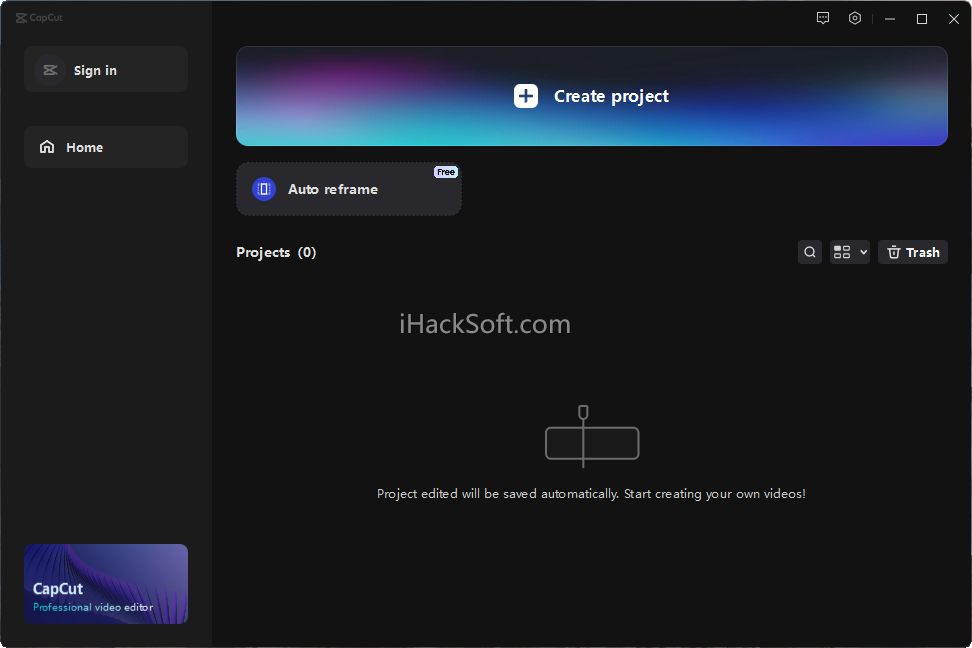This screenshot has height=648, width=972.
Task: Click the CapCut avatar icon beside Sign in
Action: tap(50, 70)
